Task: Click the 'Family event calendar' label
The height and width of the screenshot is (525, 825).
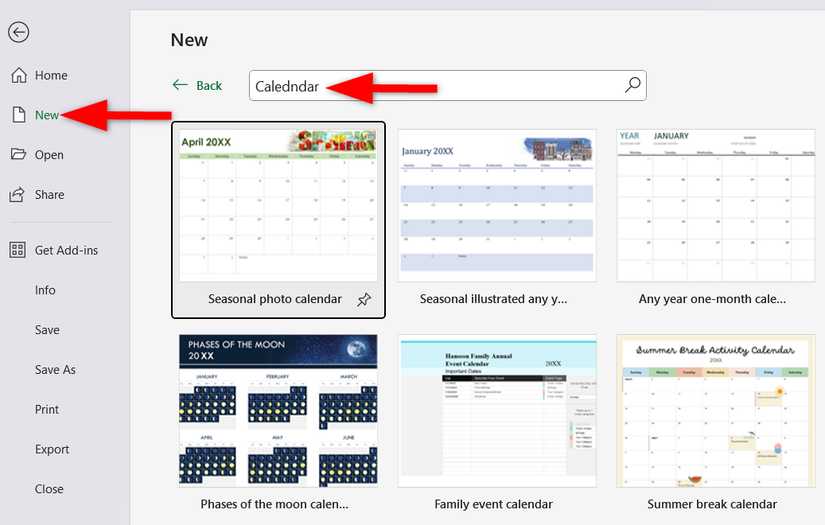Action: click(494, 504)
